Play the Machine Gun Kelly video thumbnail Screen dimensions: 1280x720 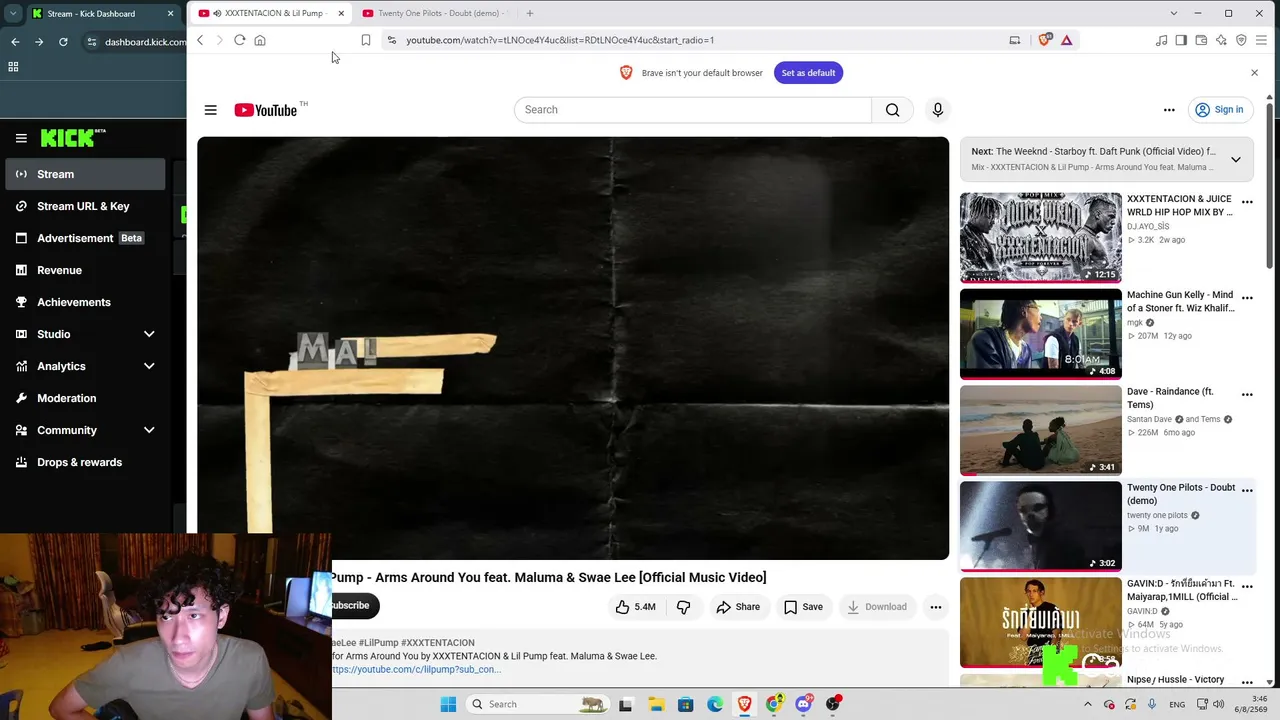pos(1040,335)
